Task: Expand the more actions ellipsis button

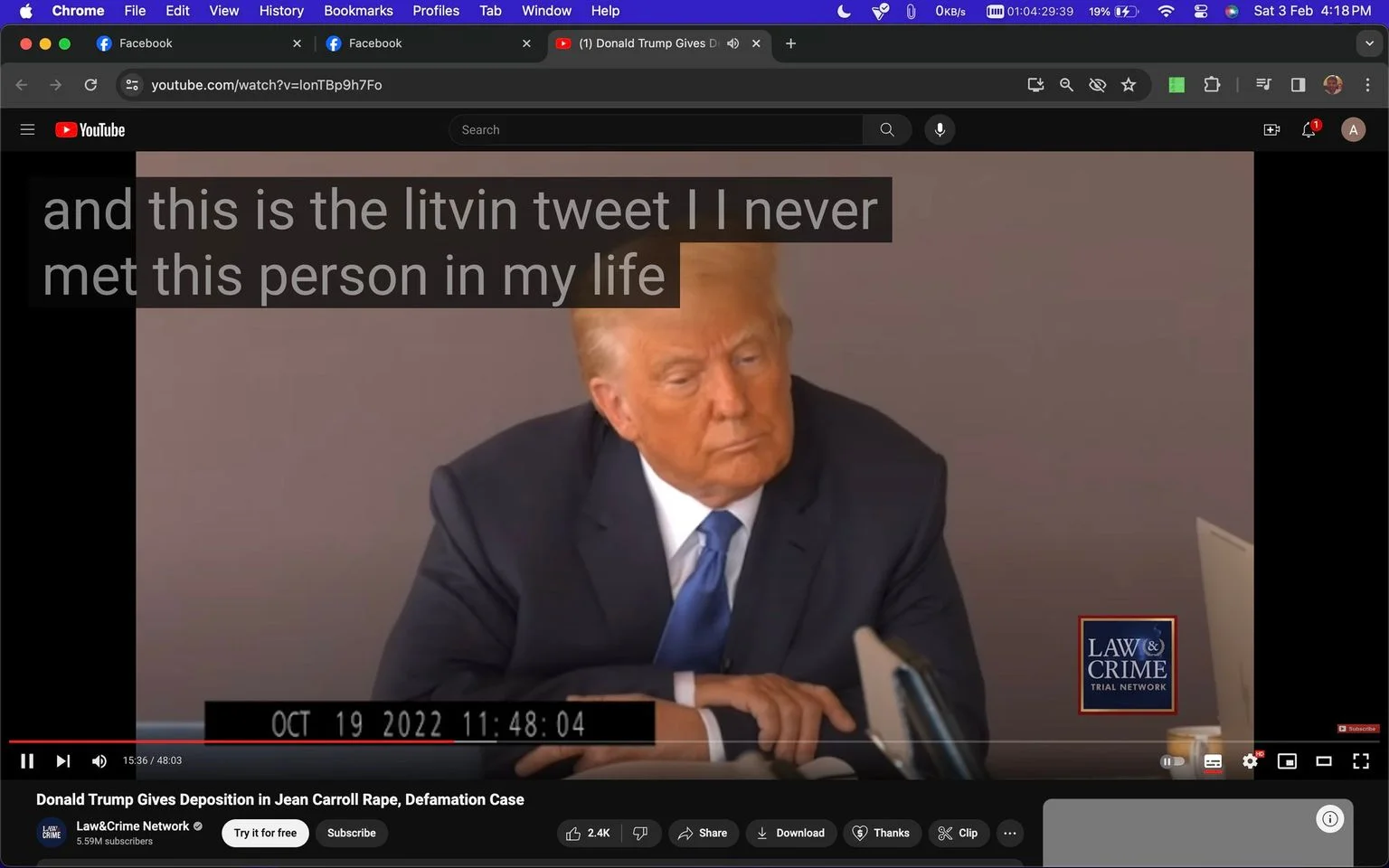Action: pos(1010,833)
